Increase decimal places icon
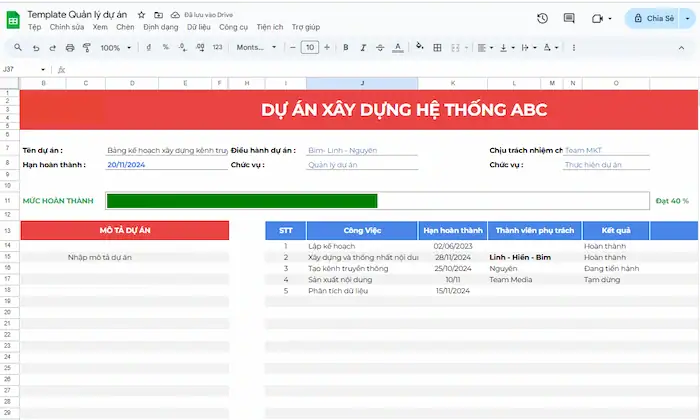This screenshot has height=420, width=700. pyautogui.click(x=200, y=47)
